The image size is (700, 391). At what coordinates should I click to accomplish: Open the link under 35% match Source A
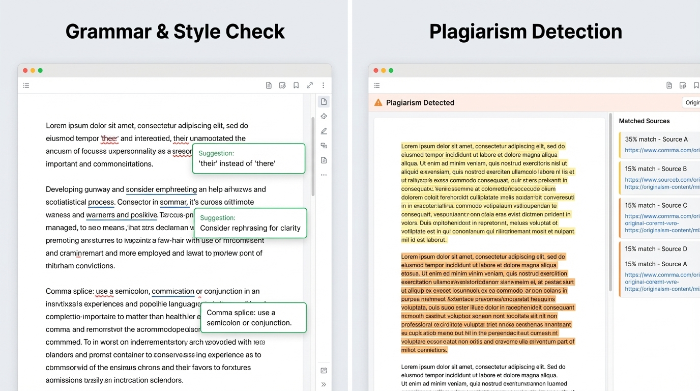[x=662, y=150]
